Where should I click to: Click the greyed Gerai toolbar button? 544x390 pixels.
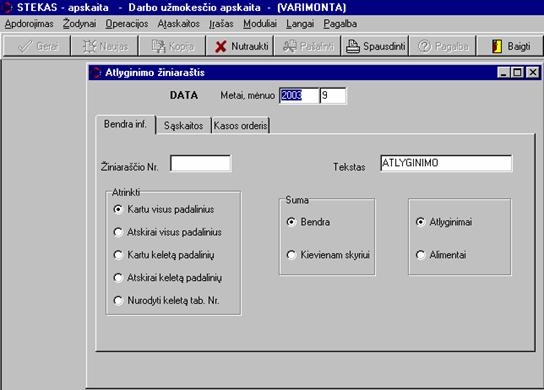click(37, 46)
